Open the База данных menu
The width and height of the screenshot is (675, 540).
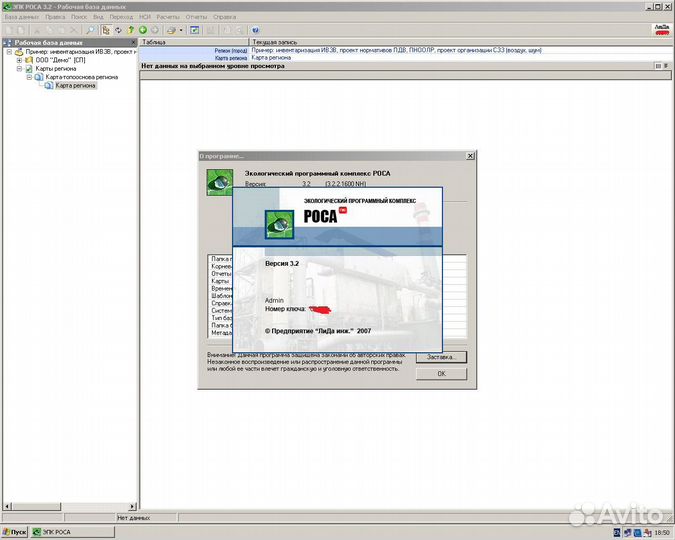(23, 17)
